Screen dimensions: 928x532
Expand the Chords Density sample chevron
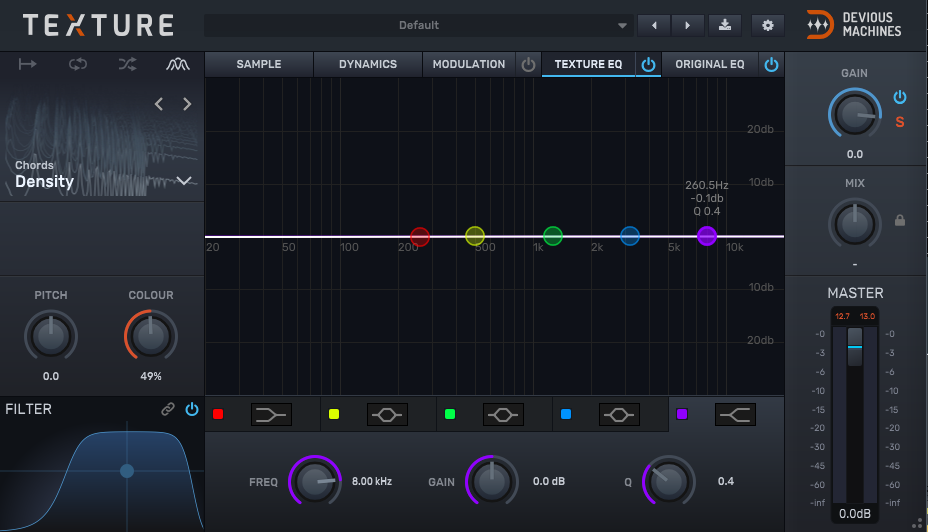click(184, 180)
